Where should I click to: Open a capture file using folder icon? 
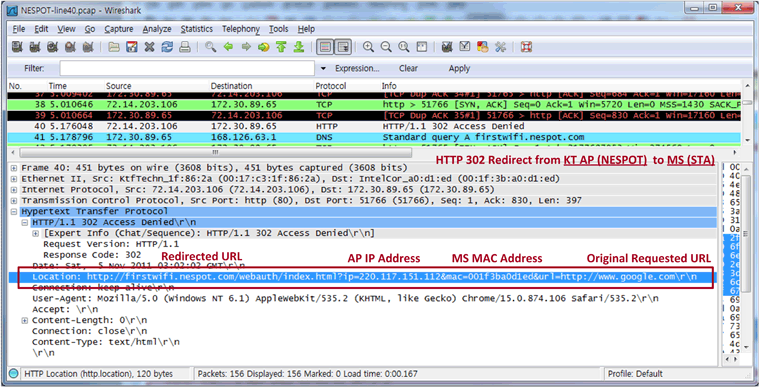(114, 47)
